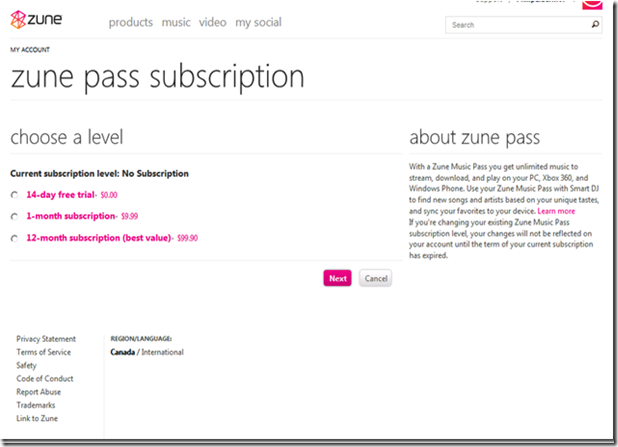This screenshot has width=618, height=447.
Task: Go to the My Account breadcrumb
Action: pos(30,49)
